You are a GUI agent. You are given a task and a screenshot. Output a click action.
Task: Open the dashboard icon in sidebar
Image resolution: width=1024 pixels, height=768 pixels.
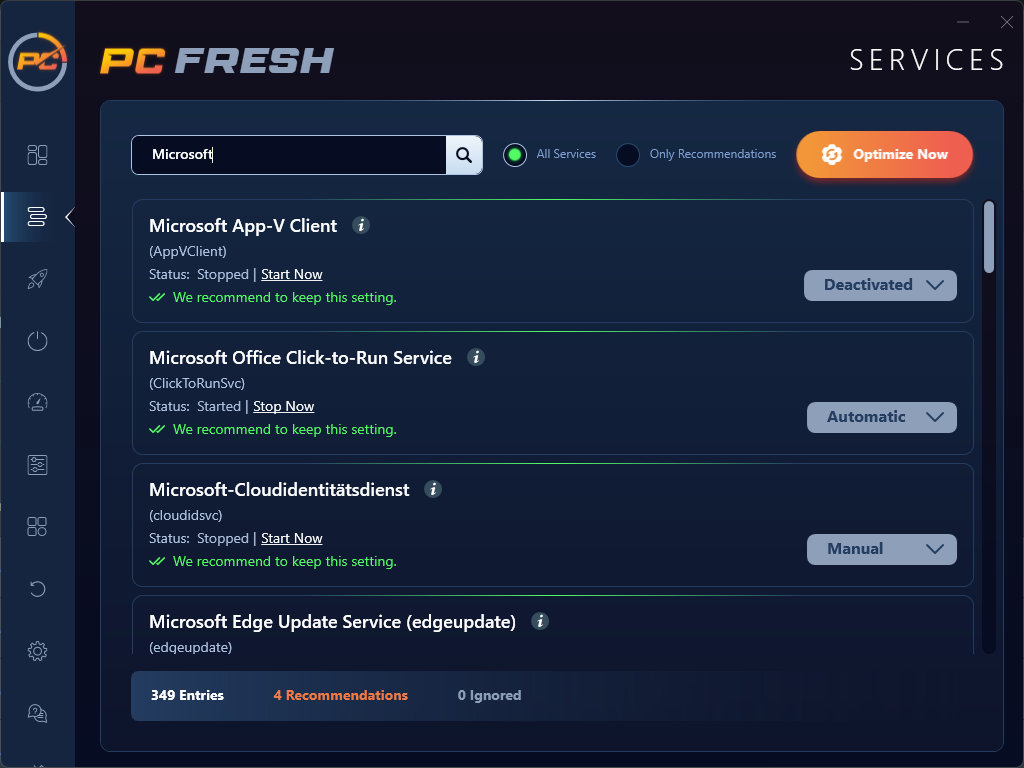tap(37, 155)
